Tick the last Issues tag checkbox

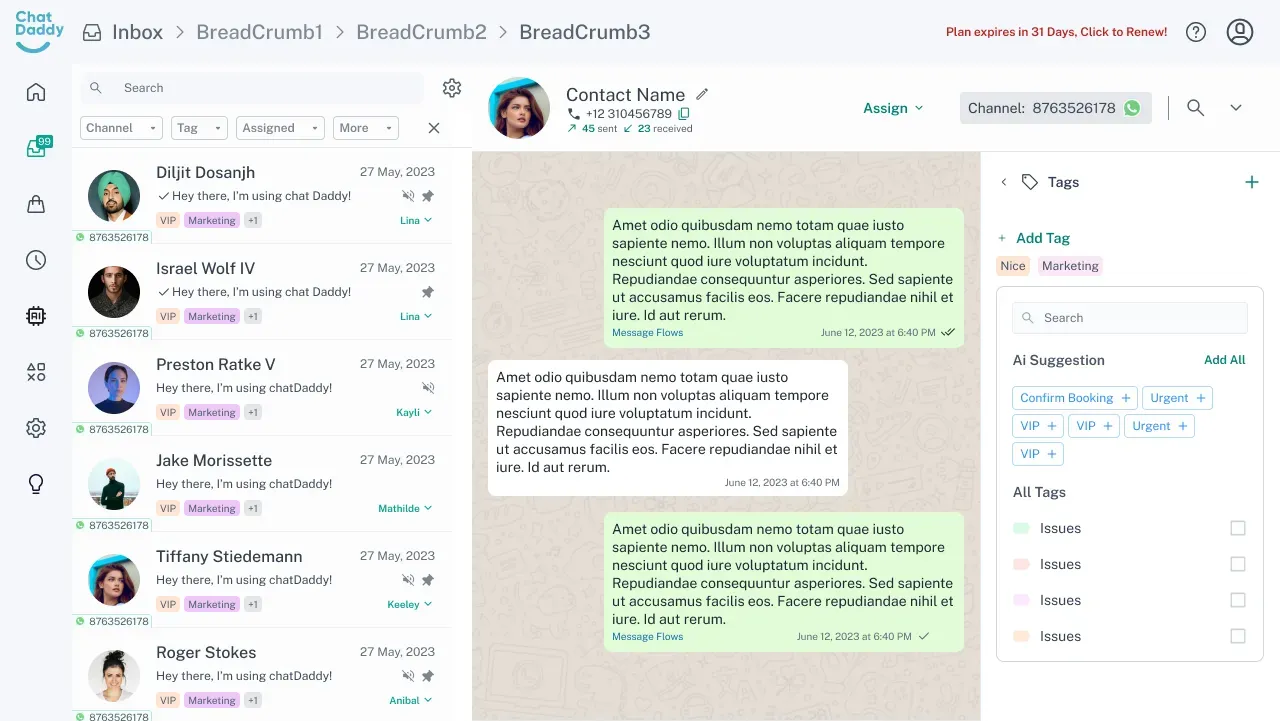click(1237, 636)
